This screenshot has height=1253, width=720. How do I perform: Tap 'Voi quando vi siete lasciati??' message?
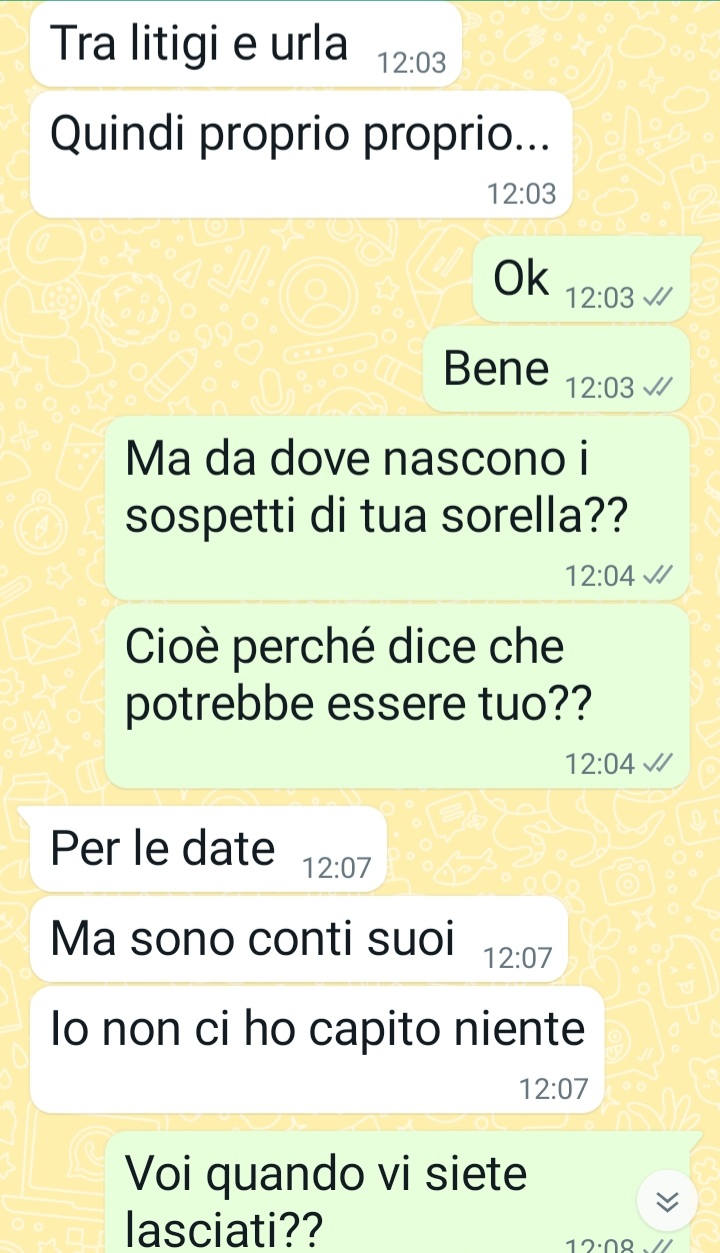[x=396, y=1192]
